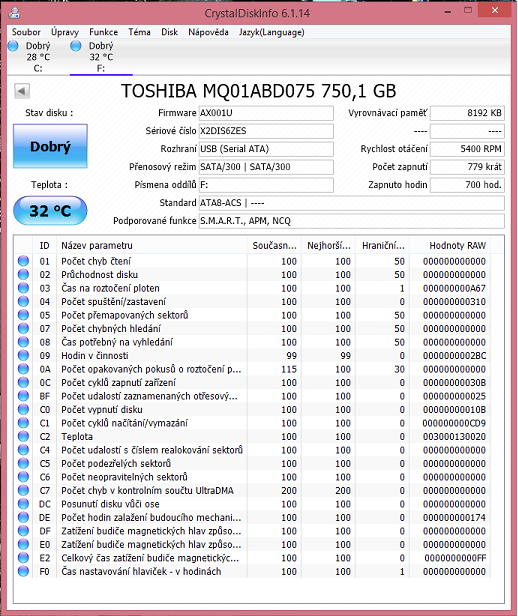Click status icon of row BF shock events

coord(24,396)
